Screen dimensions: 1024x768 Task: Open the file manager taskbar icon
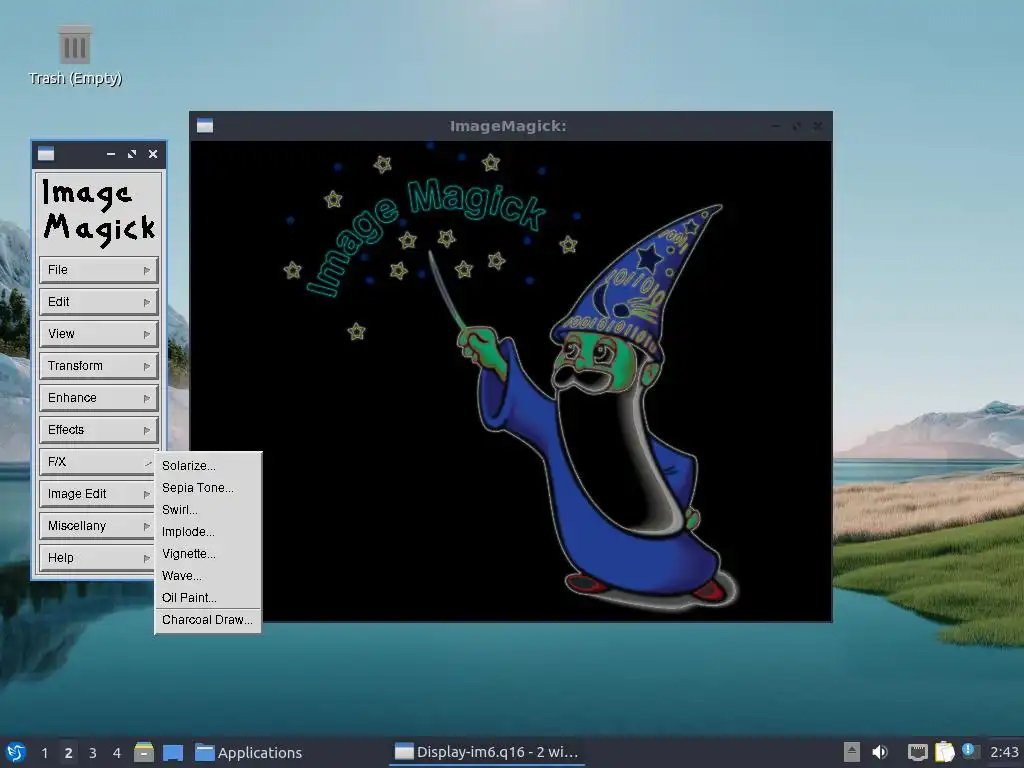coord(144,752)
